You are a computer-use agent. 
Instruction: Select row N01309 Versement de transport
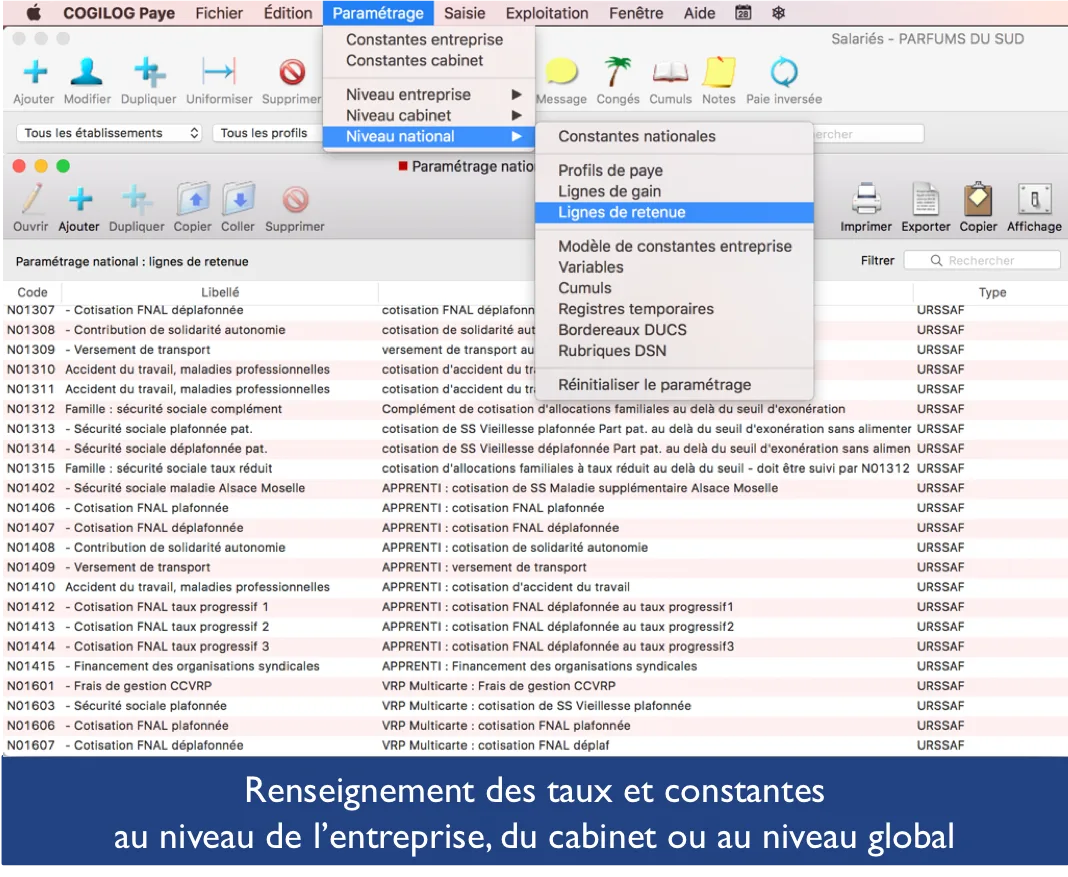[x=534, y=349]
